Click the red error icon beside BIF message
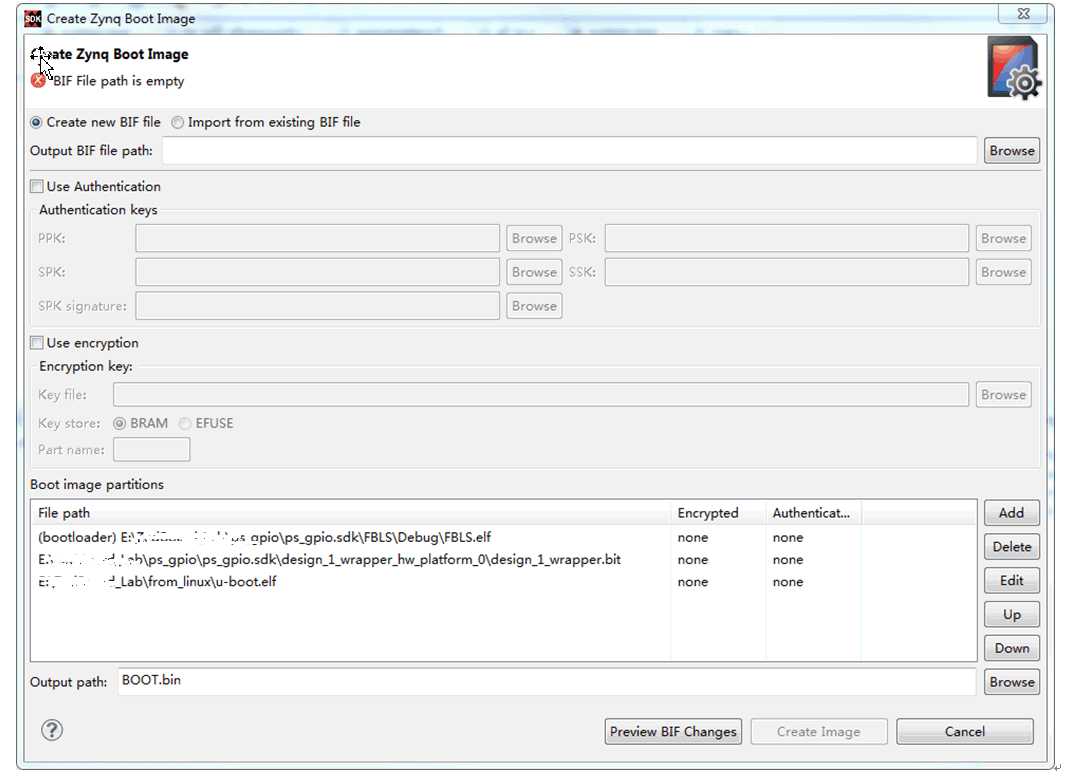This screenshot has height=784, width=1081. pyautogui.click(x=38, y=81)
